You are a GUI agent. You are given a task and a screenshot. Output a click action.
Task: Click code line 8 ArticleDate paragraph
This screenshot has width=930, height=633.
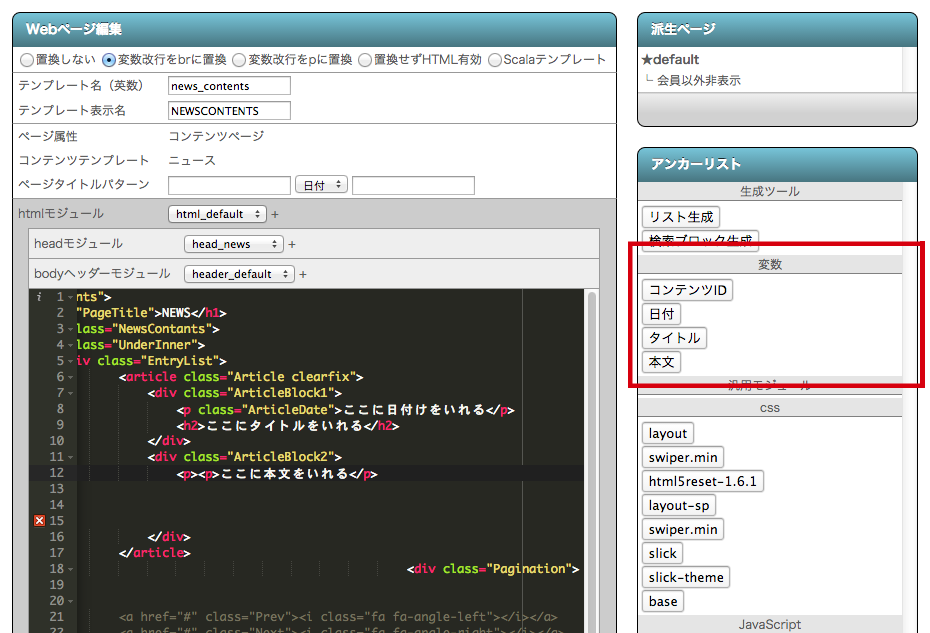click(x=345, y=410)
